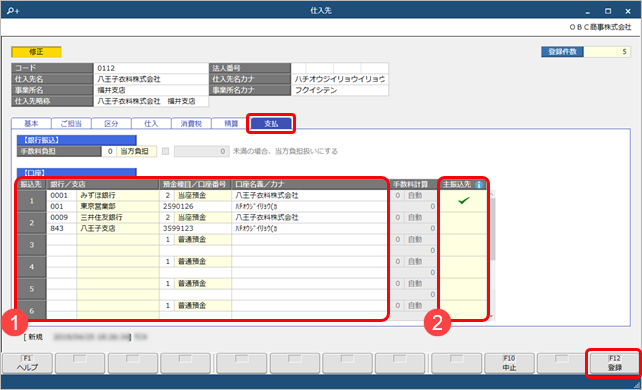The height and width of the screenshot is (390, 642).
Task: Click the 仕入先略称 field
Action: pyautogui.click(x=151, y=101)
